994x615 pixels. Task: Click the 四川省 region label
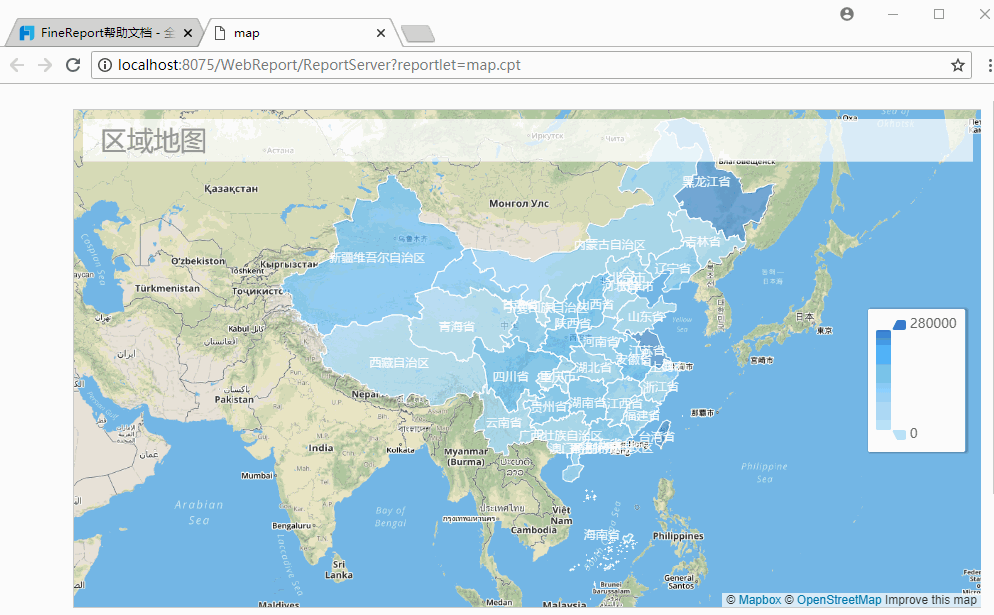pos(511,377)
